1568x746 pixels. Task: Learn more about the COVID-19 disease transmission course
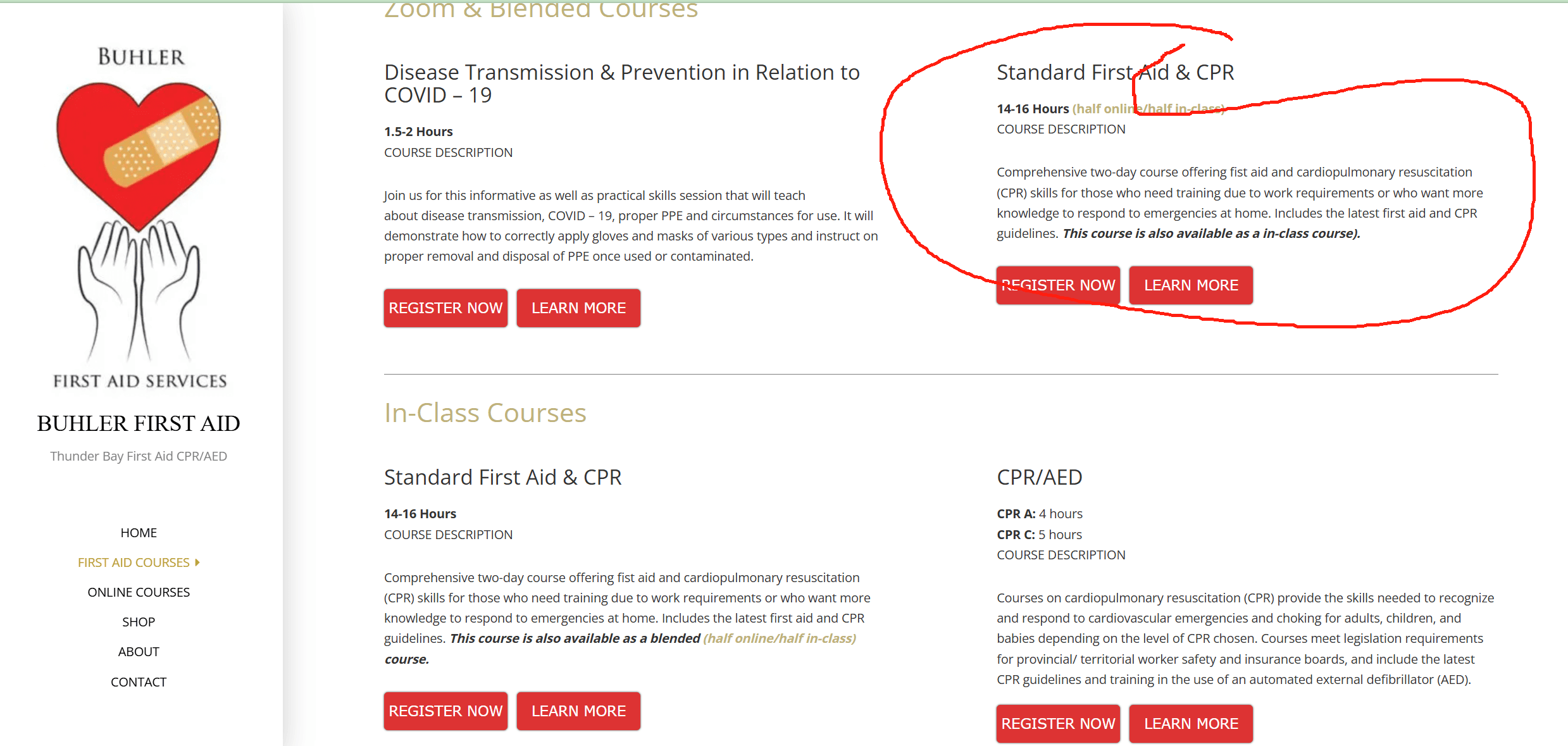click(578, 308)
